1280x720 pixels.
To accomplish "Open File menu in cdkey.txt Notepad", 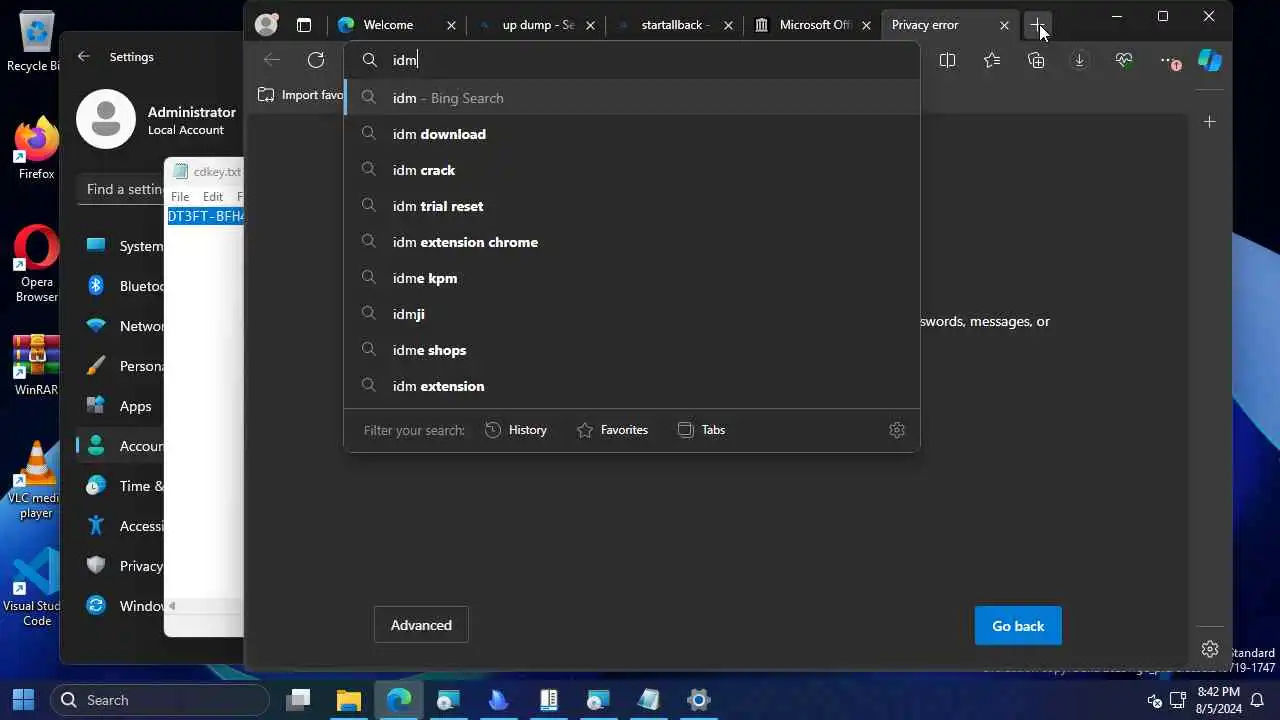I will [x=180, y=197].
